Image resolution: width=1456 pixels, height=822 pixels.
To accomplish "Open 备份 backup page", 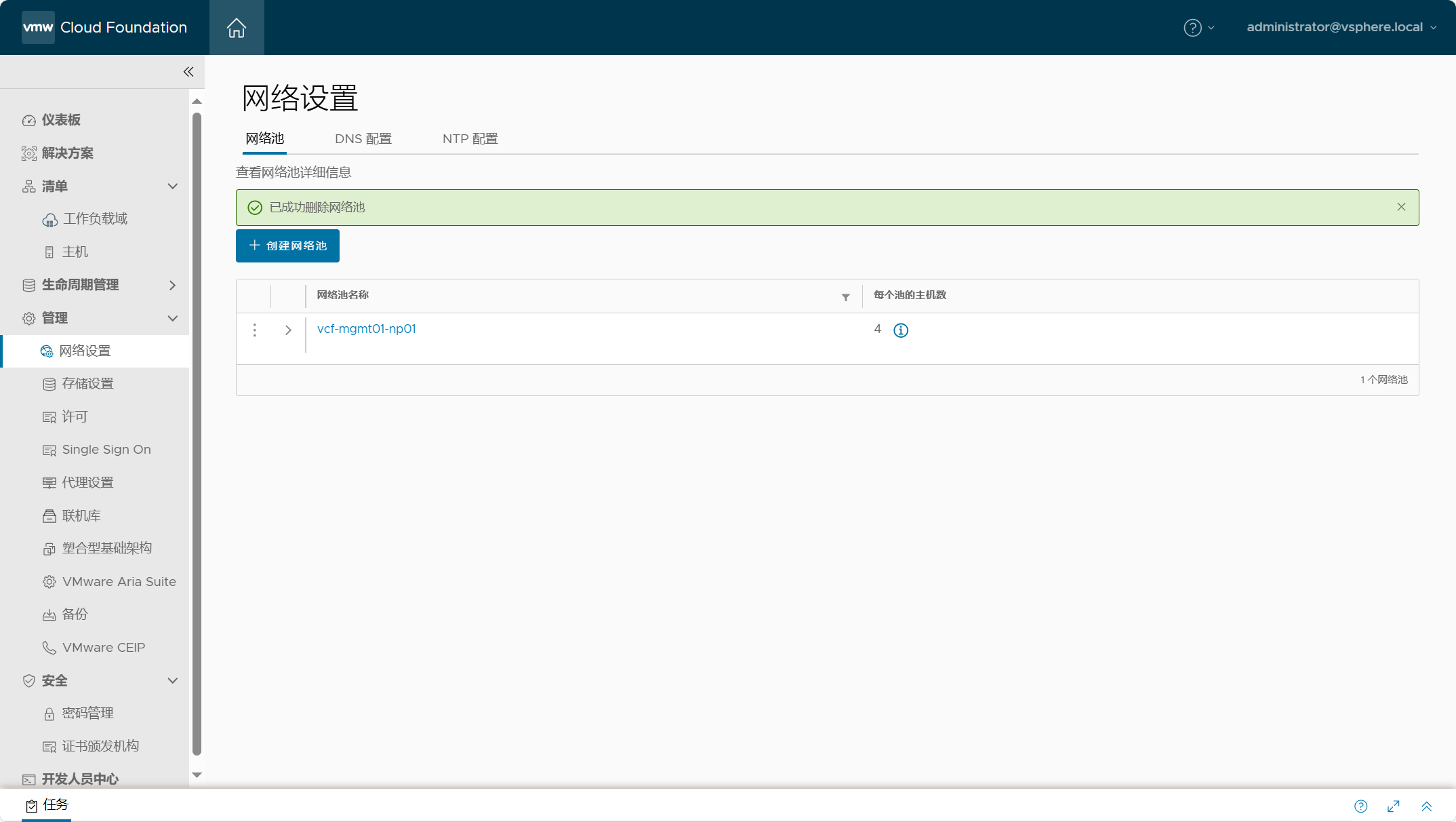I will (75, 614).
